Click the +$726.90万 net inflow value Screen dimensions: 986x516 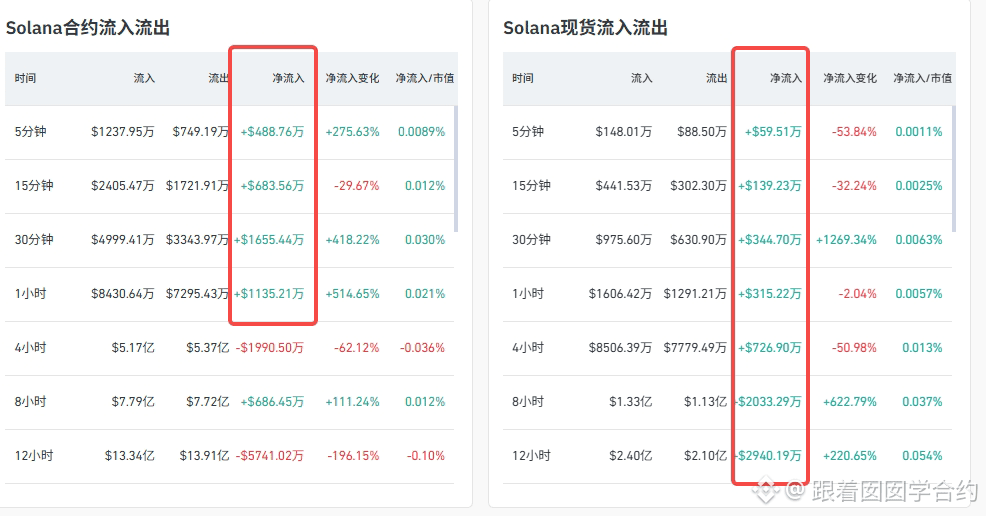point(770,348)
